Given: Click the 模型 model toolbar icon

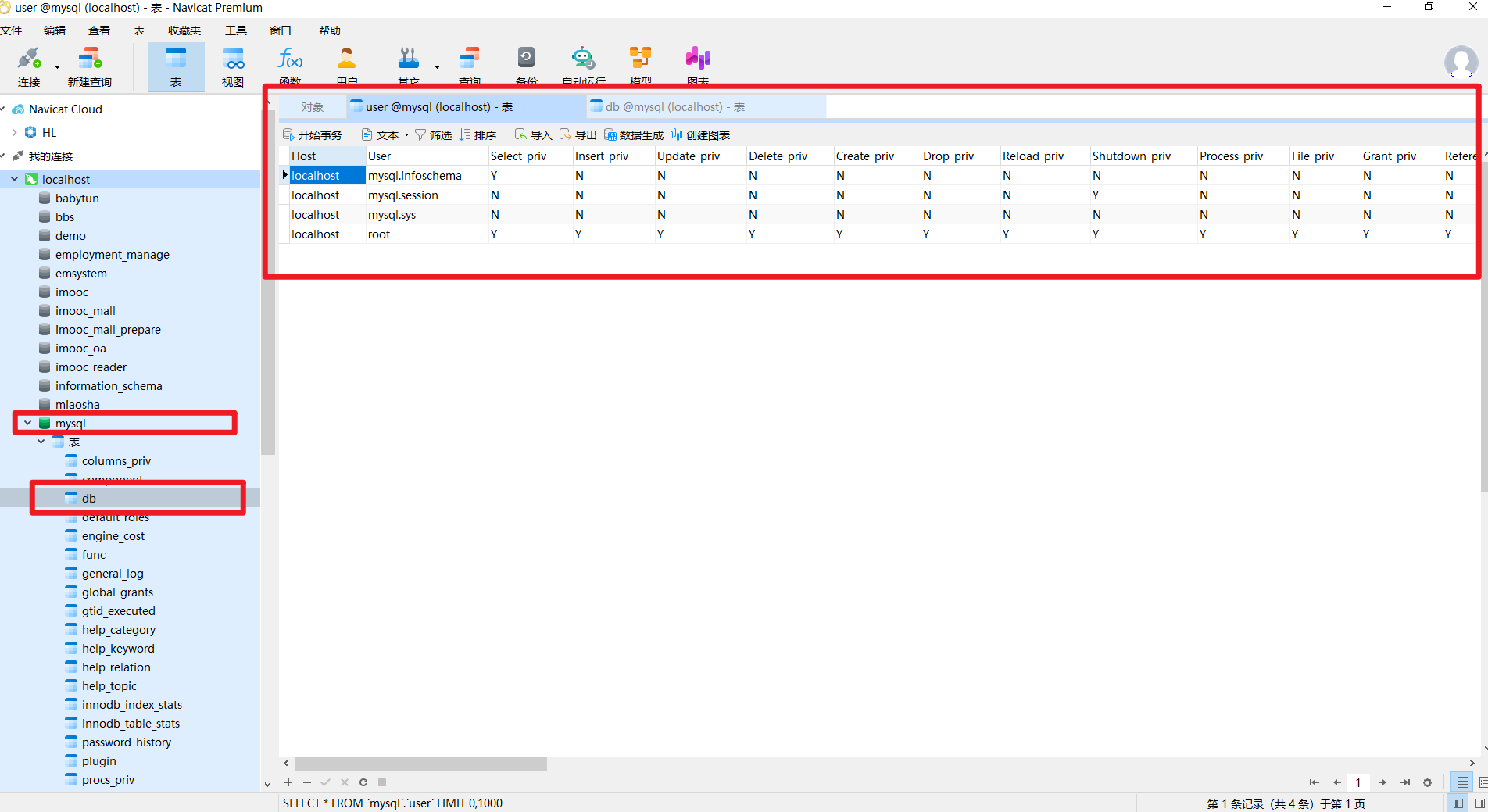Looking at the screenshot, I should (x=640, y=59).
